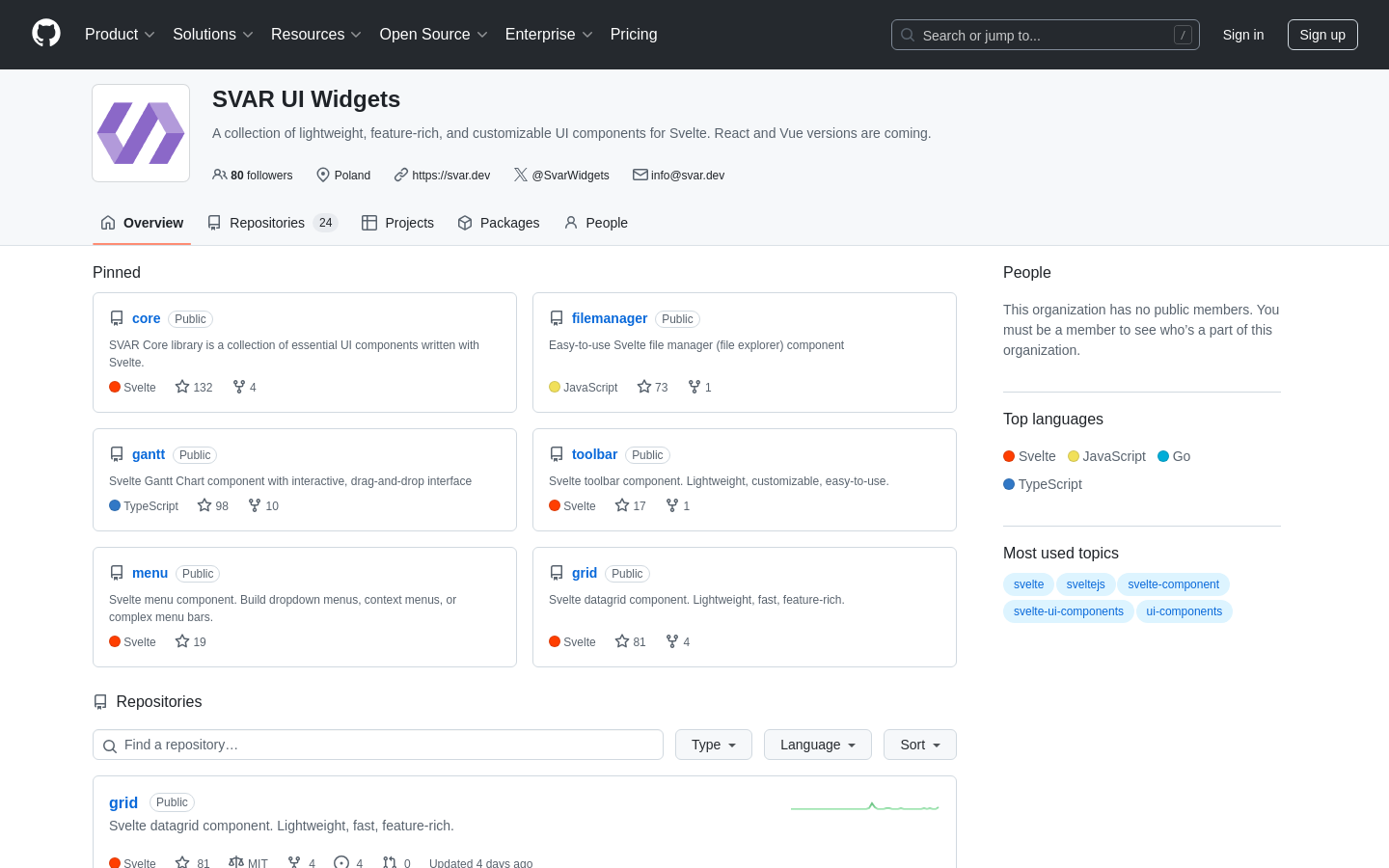Click the Sign up button

pos(1322,35)
